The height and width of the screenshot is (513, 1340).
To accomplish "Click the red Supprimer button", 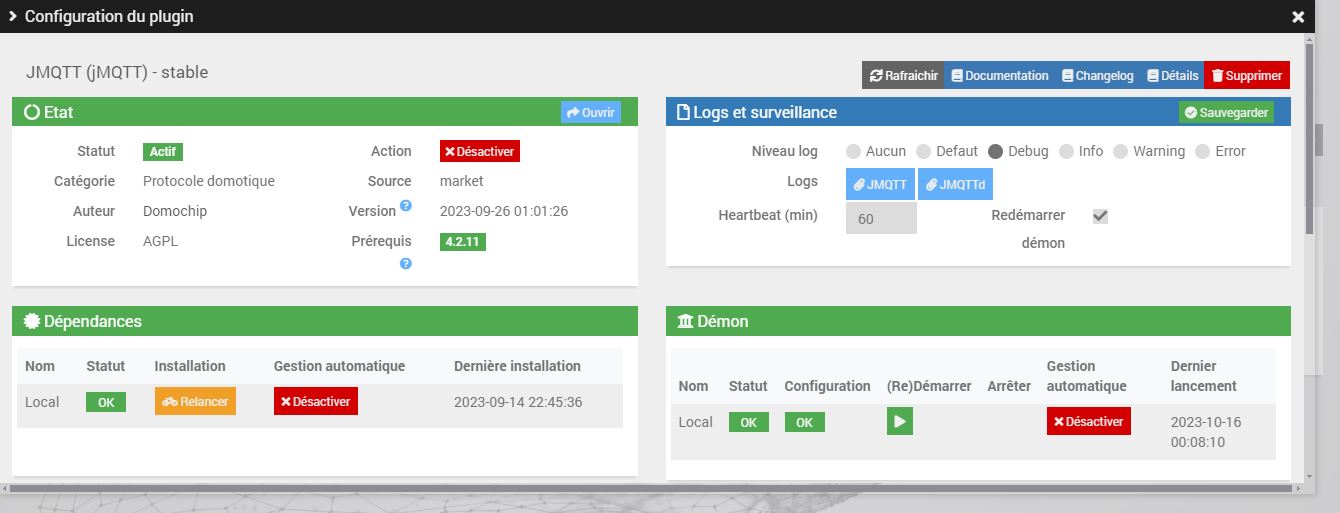I will 1247,75.
